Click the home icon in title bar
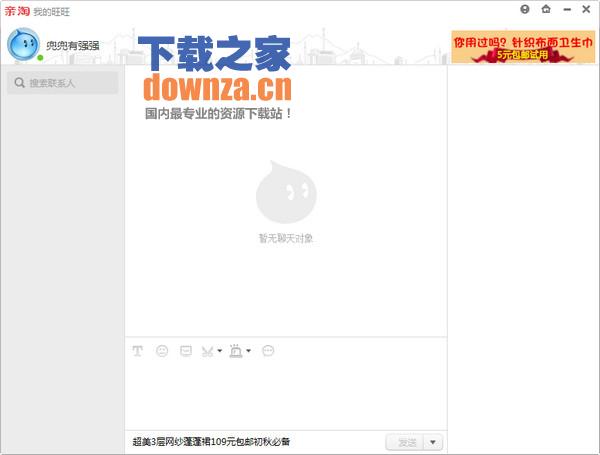The width and height of the screenshot is (600, 455). pyautogui.click(x=546, y=9)
